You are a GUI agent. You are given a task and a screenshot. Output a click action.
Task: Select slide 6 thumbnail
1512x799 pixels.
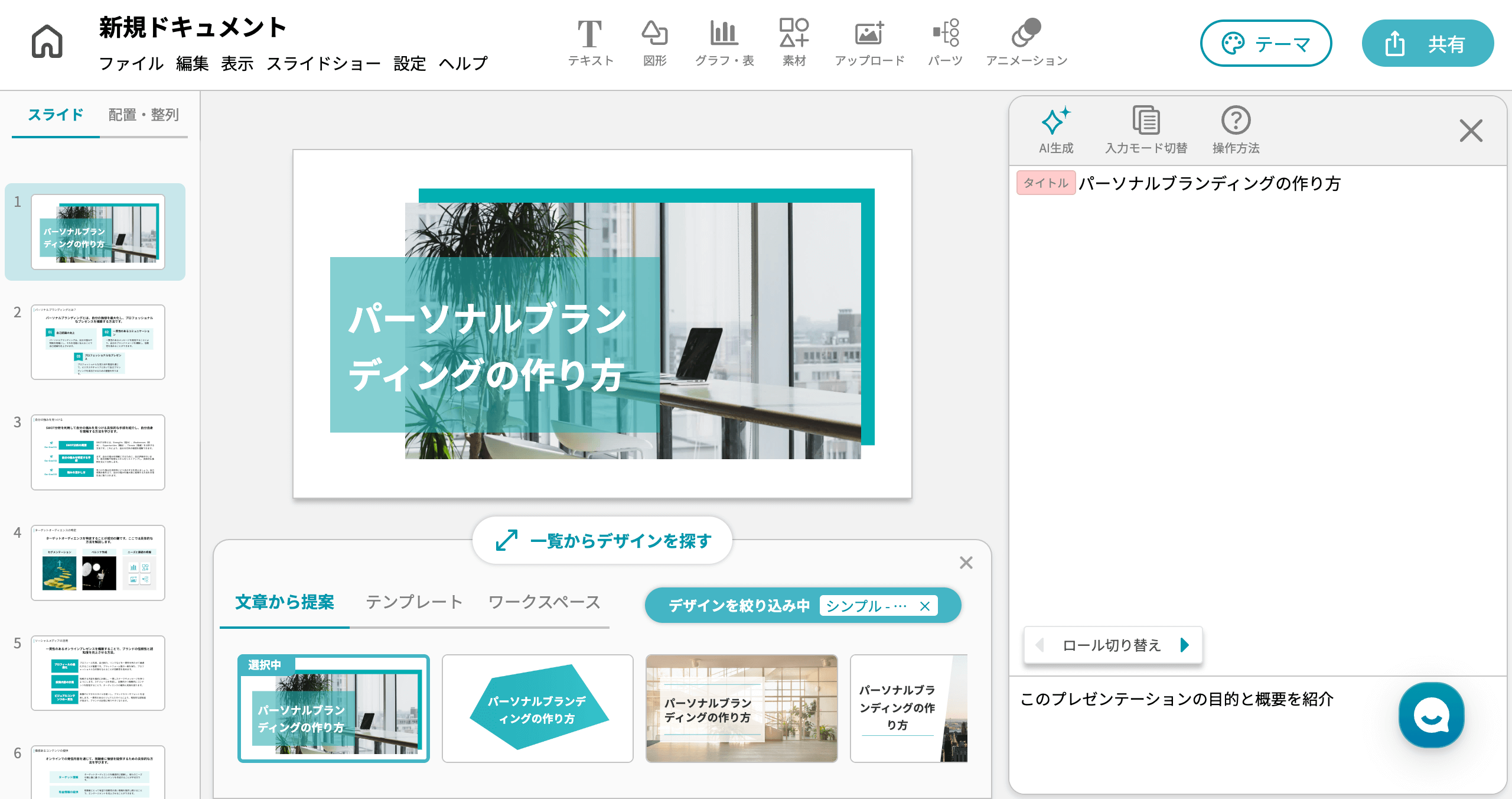98,772
